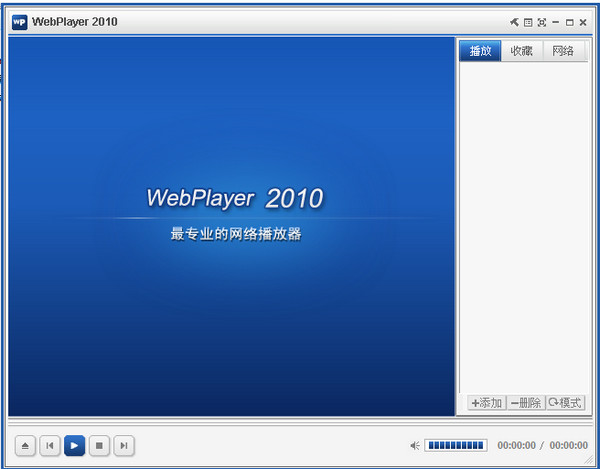This screenshot has height=469, width=600.
Task: Close the WebPlayer window
Action: click(583, 23)
